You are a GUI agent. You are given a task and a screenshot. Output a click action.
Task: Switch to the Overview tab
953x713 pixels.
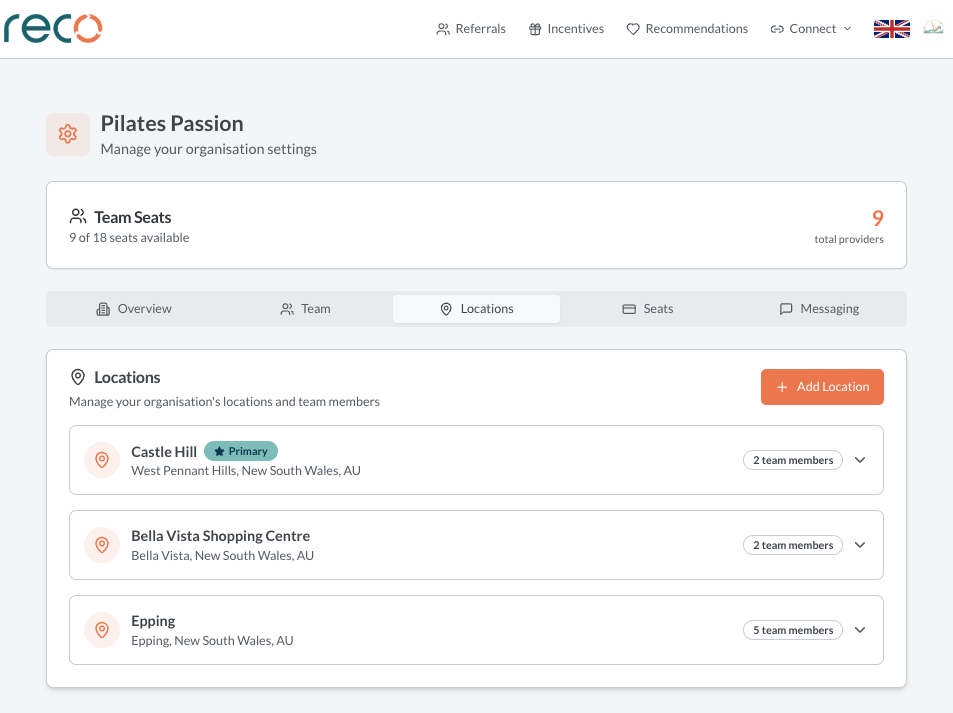click(x=134, y=309)
